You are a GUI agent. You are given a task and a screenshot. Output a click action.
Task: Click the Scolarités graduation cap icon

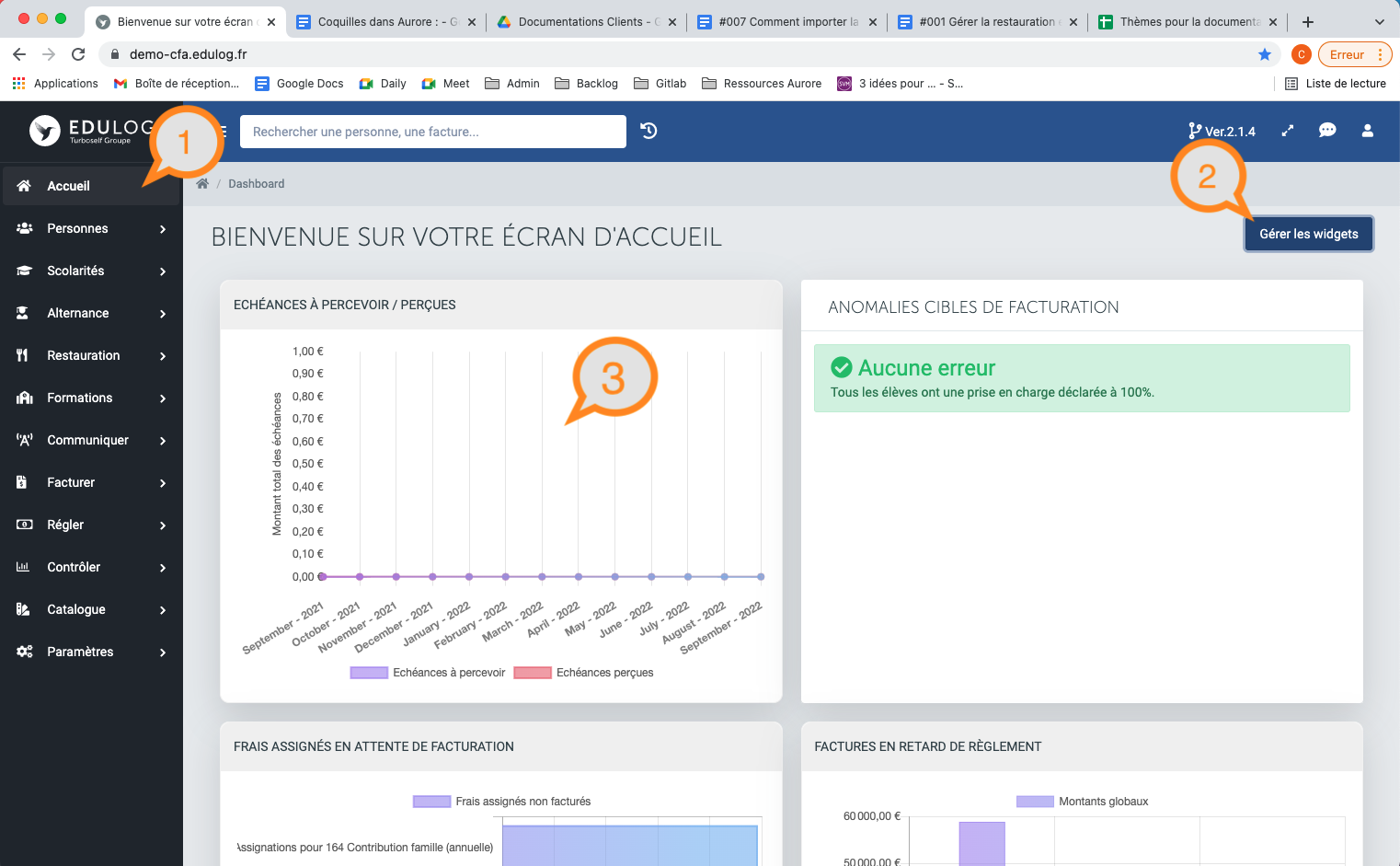coord(25,271)
